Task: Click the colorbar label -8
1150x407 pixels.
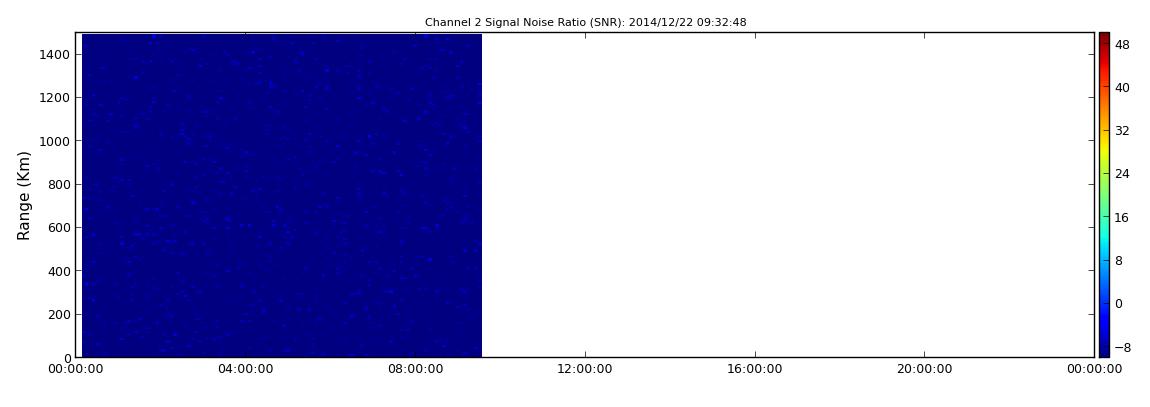Action: click(1121, 347)
